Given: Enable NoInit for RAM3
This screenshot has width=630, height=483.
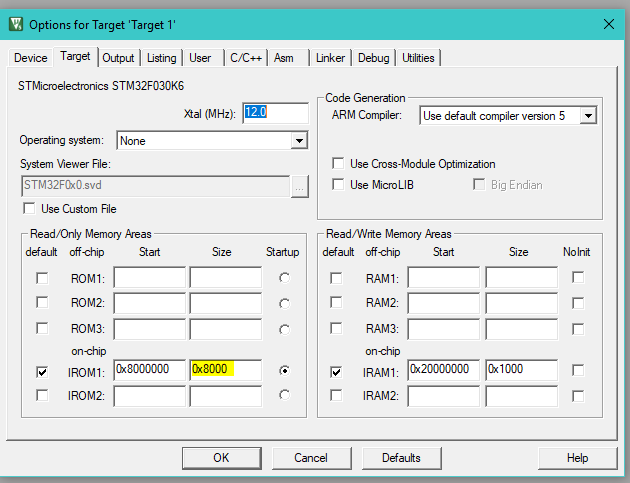Looking at the screenshot, I should [578, 329].
